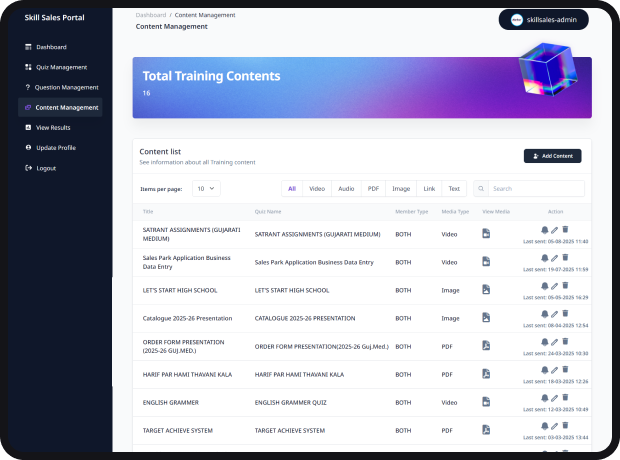Click the Quiz Name column header
This screenshot has width=620, height=460.
click(268, 212)
